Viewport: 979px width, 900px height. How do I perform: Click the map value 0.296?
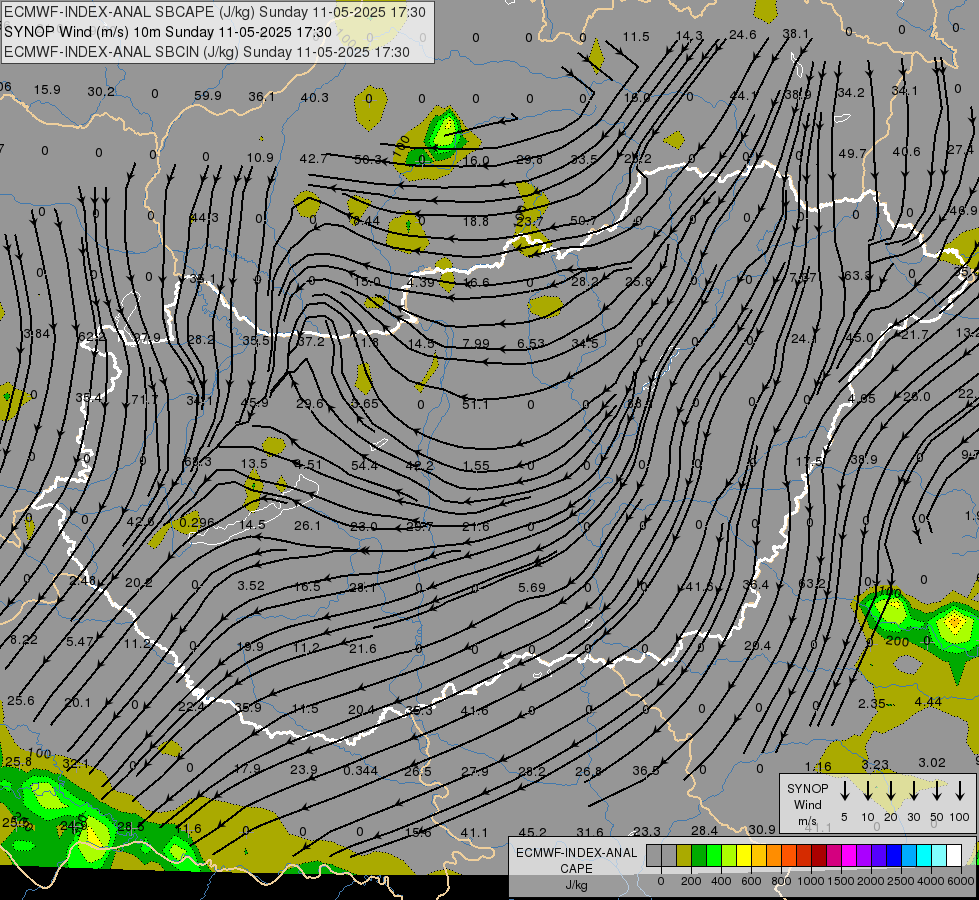coord(197,522)
